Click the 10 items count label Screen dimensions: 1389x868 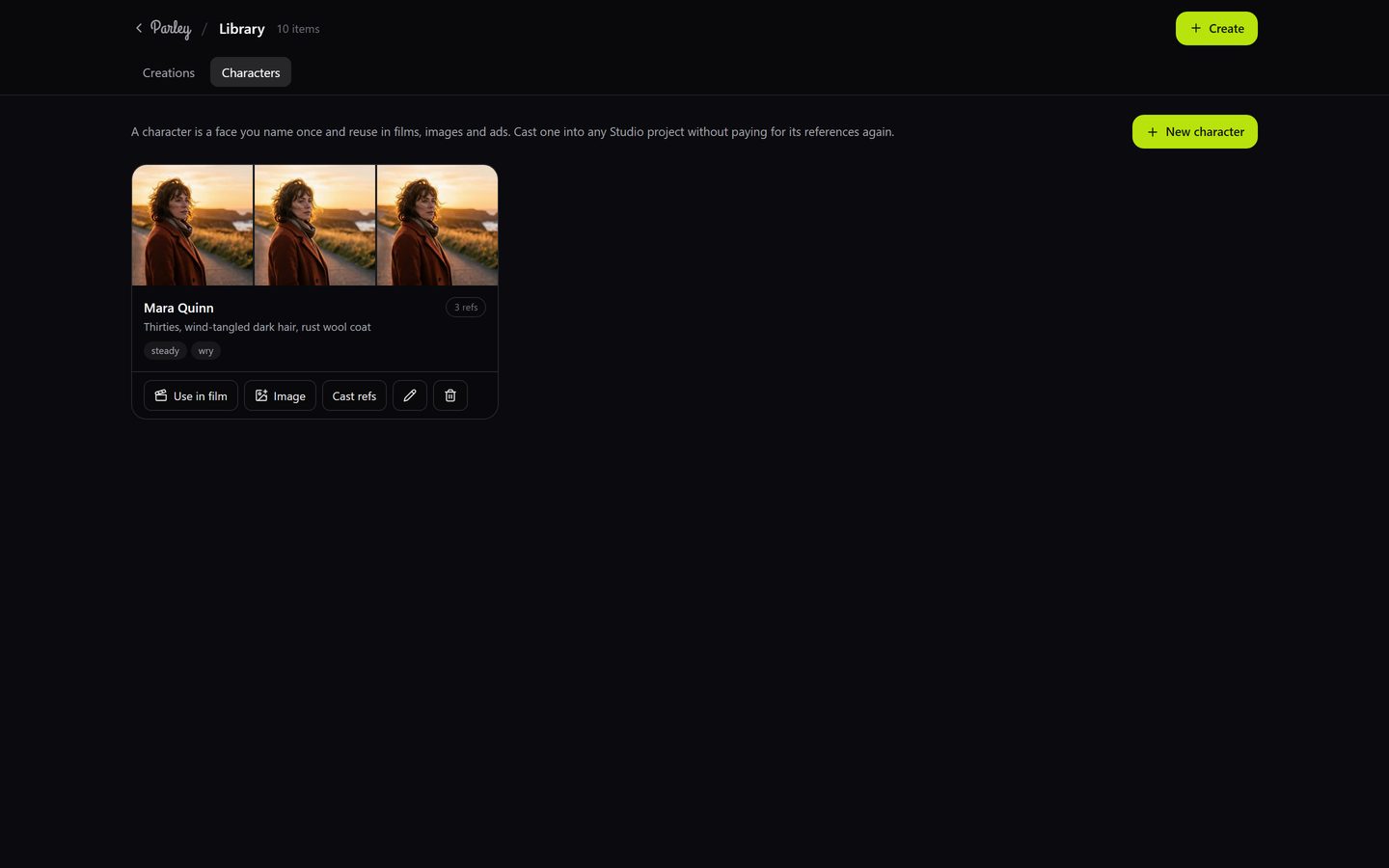298,29
